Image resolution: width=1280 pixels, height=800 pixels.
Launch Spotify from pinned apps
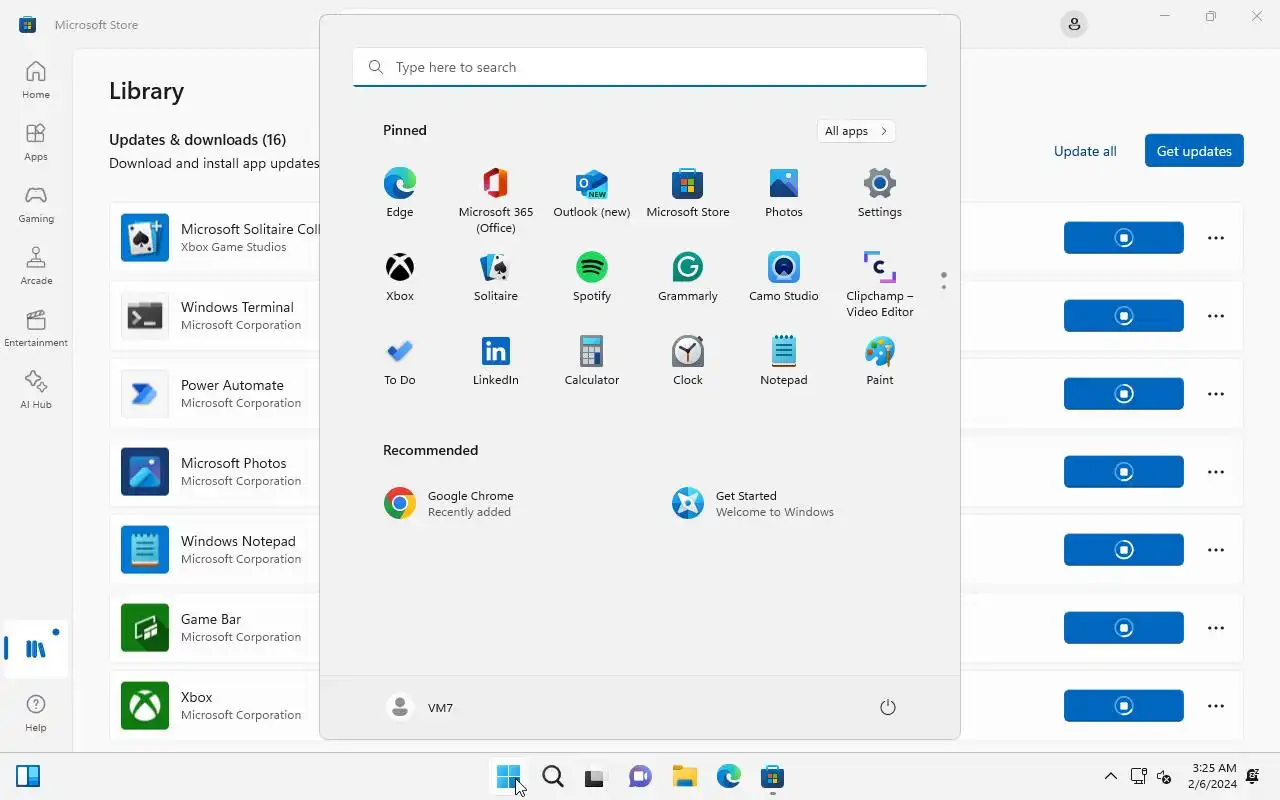click(591, 276)
